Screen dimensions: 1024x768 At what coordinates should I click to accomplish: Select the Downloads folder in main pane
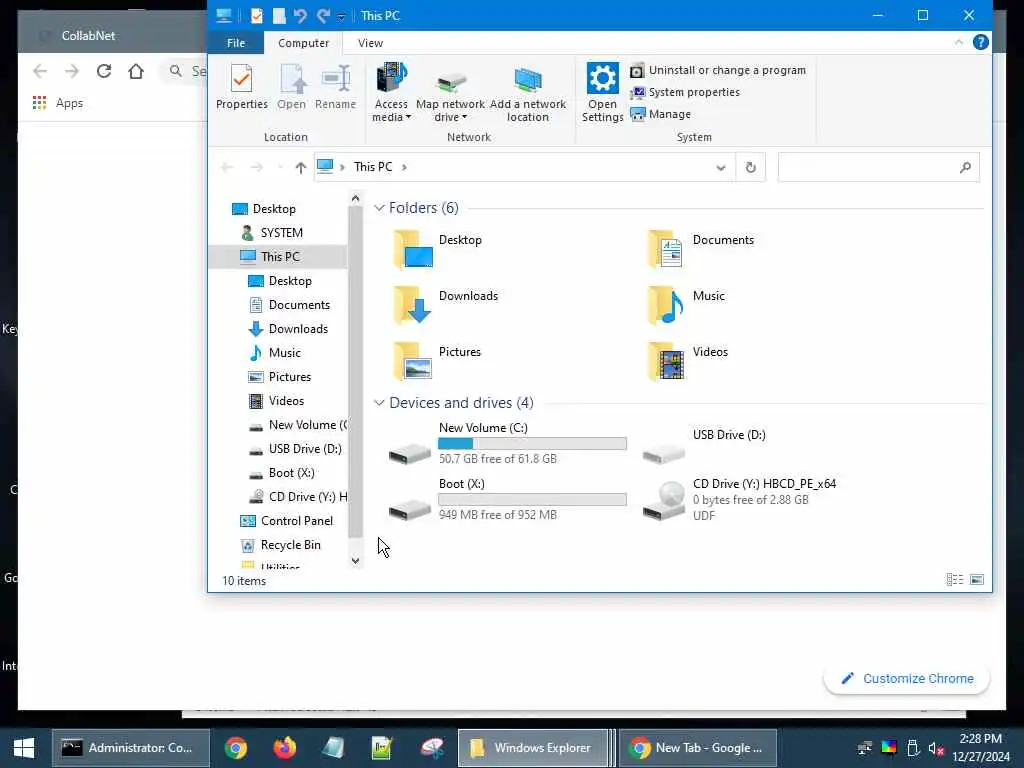(445, 305)
